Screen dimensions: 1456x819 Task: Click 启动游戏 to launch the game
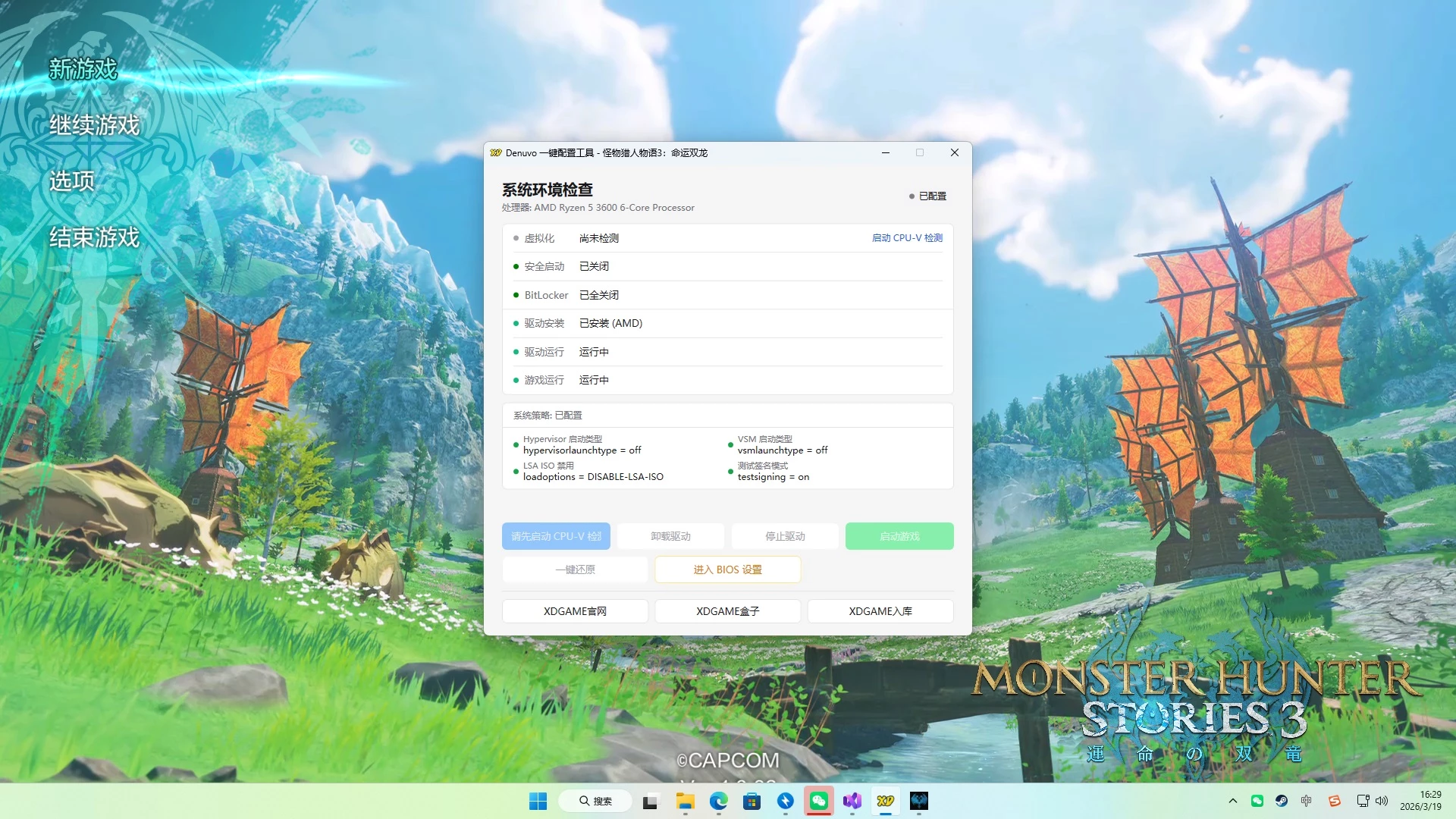click(899, 536)
